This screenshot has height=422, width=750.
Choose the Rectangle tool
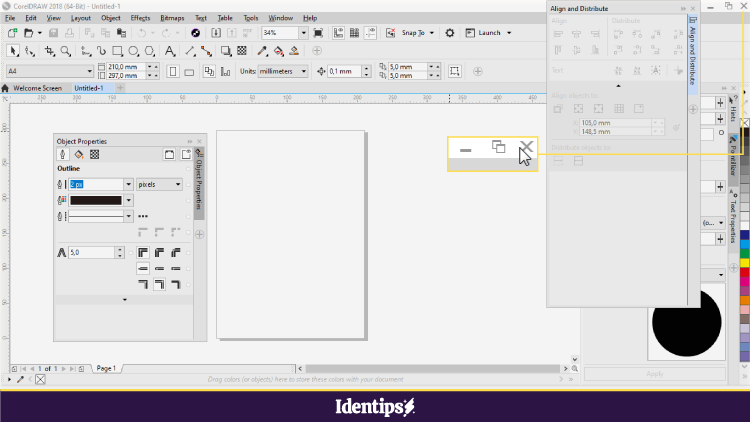point(118,51)
